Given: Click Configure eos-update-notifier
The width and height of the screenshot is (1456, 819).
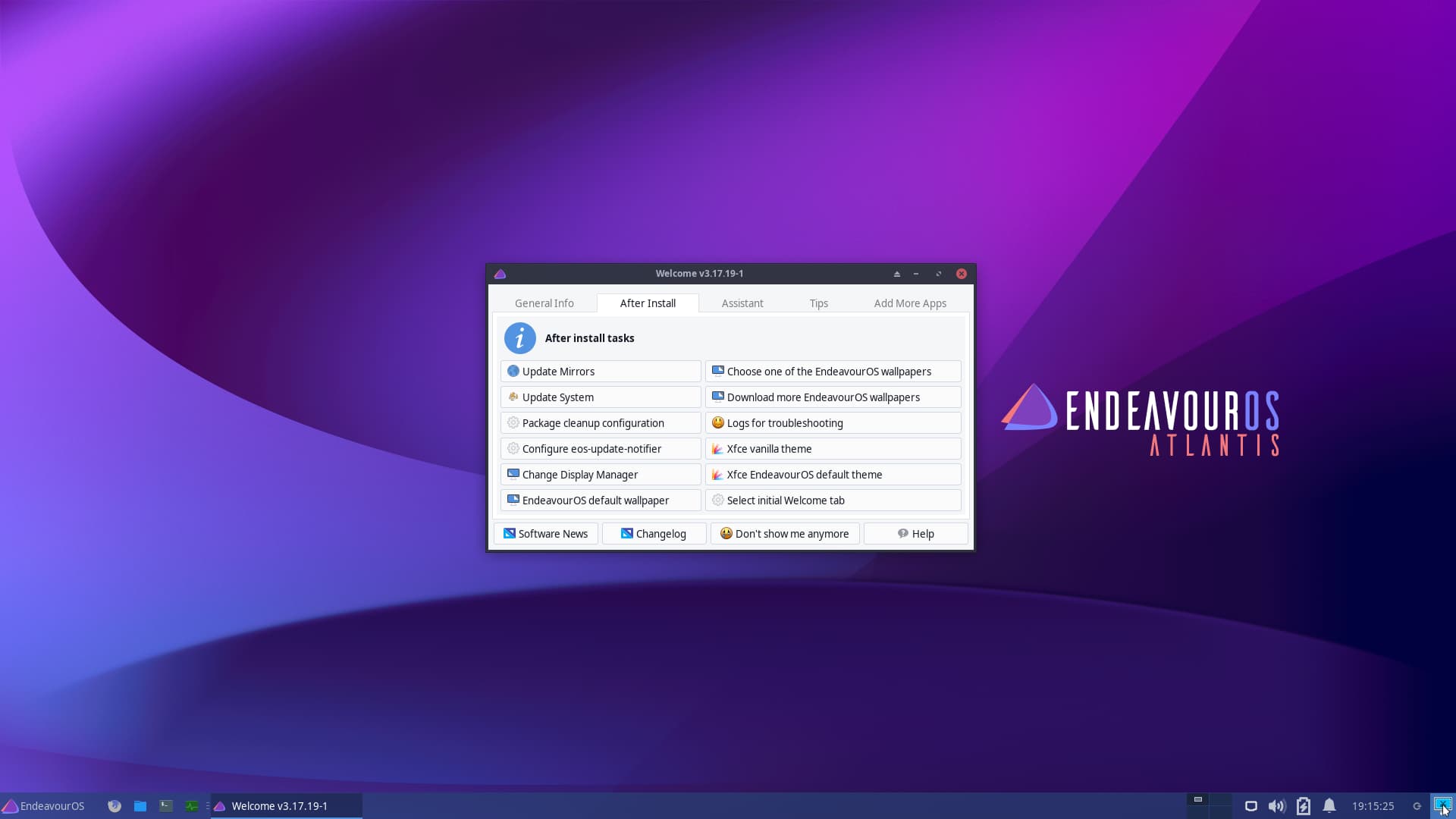Looking at the screenshot, I should click(601, 449).
